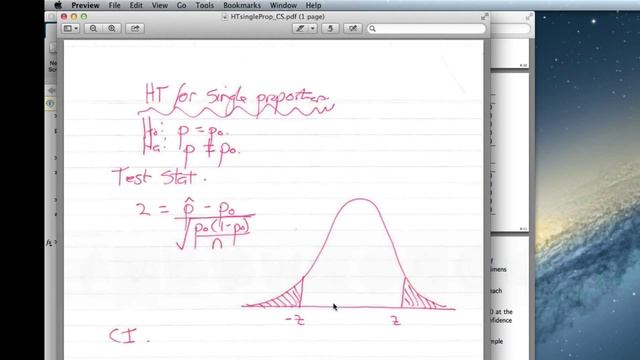Viewport: 640px width, 360px height.
Task: Open the Preview application menu
Action: (x=85, y=5)
